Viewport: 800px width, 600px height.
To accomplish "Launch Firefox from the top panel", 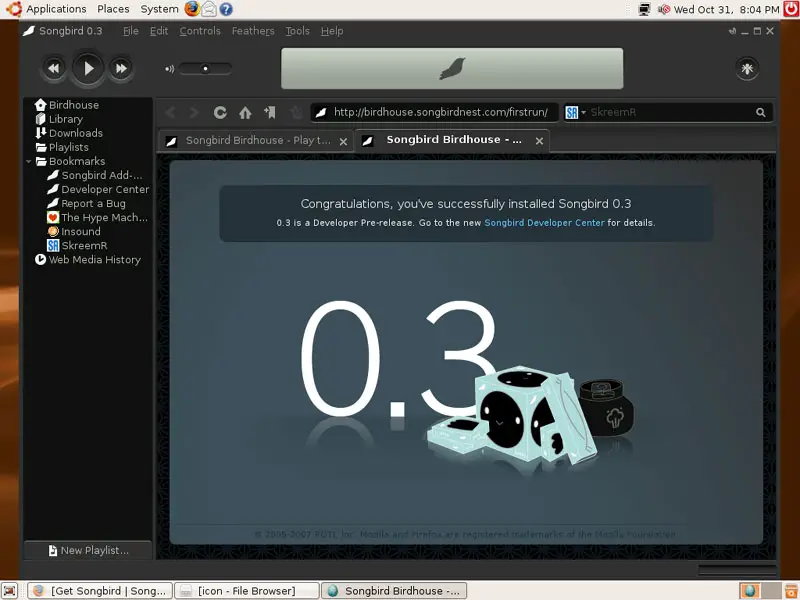I will [x=192, y=9].
